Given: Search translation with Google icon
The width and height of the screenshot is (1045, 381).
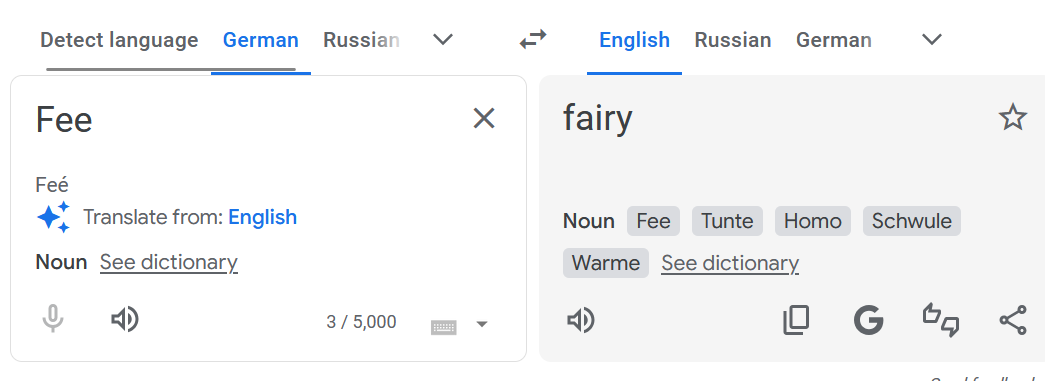Looking at the screenshot, I should (868, 320).
